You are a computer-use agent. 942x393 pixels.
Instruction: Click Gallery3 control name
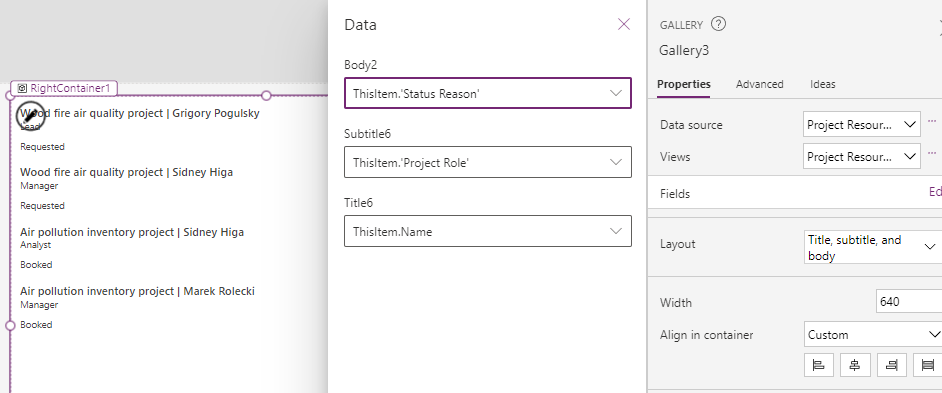coord(684,50)
